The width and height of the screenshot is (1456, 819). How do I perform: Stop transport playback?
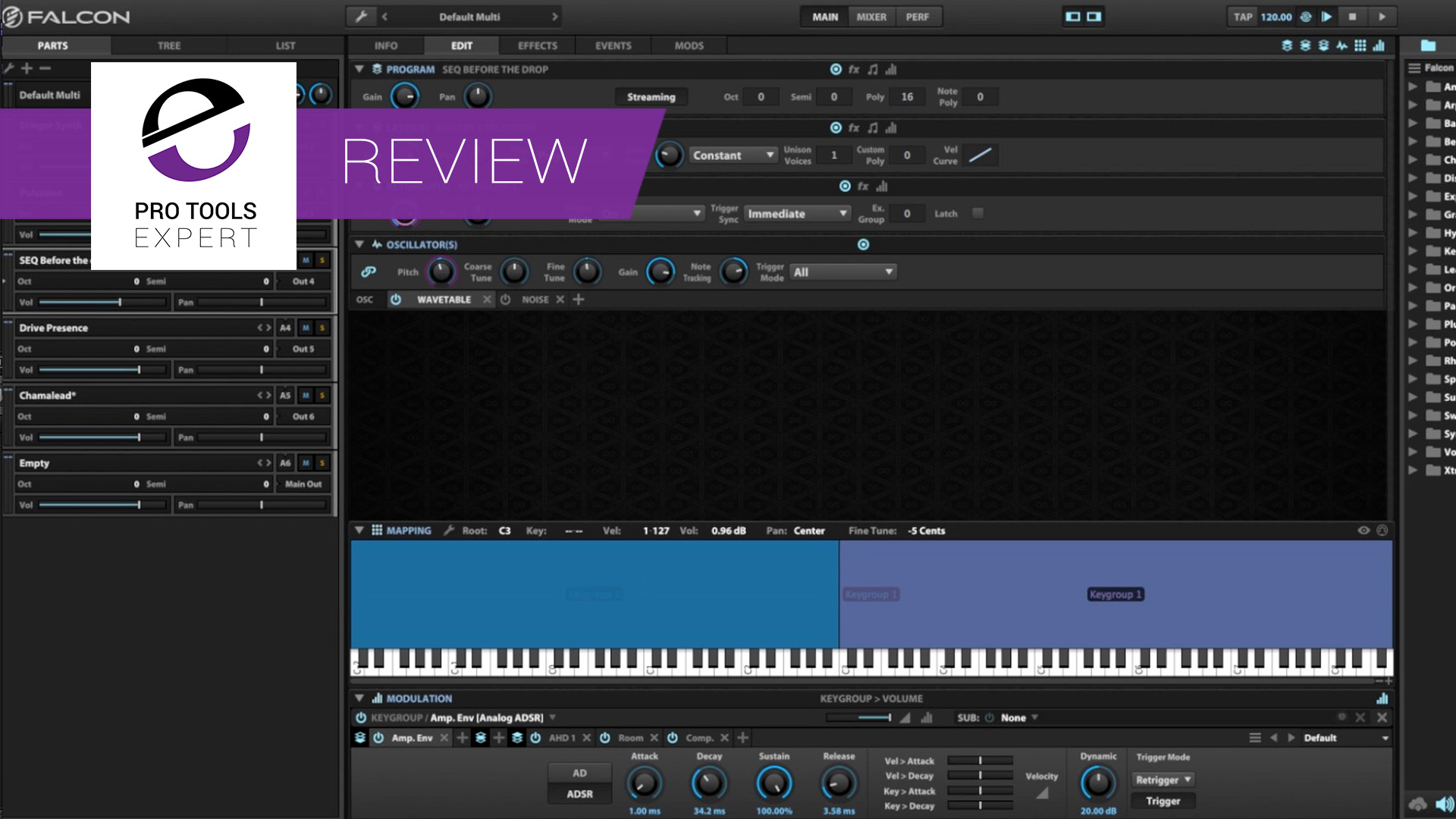point(1352,17)
